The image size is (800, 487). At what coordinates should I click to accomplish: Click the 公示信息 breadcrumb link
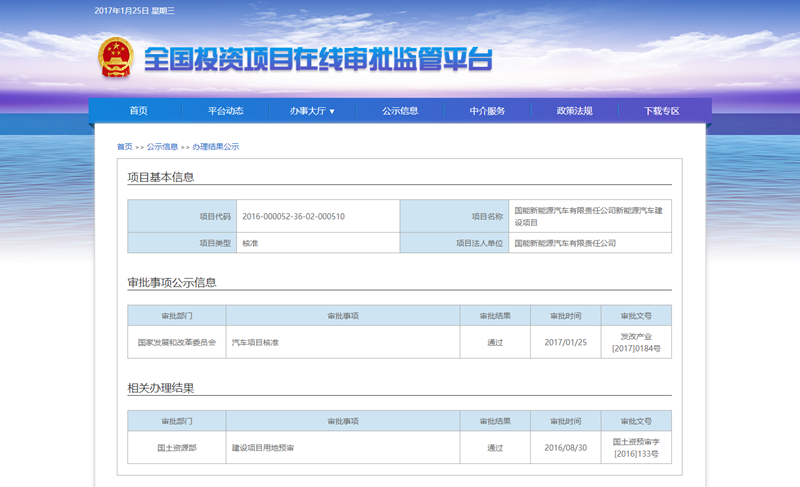coord(162,147)
